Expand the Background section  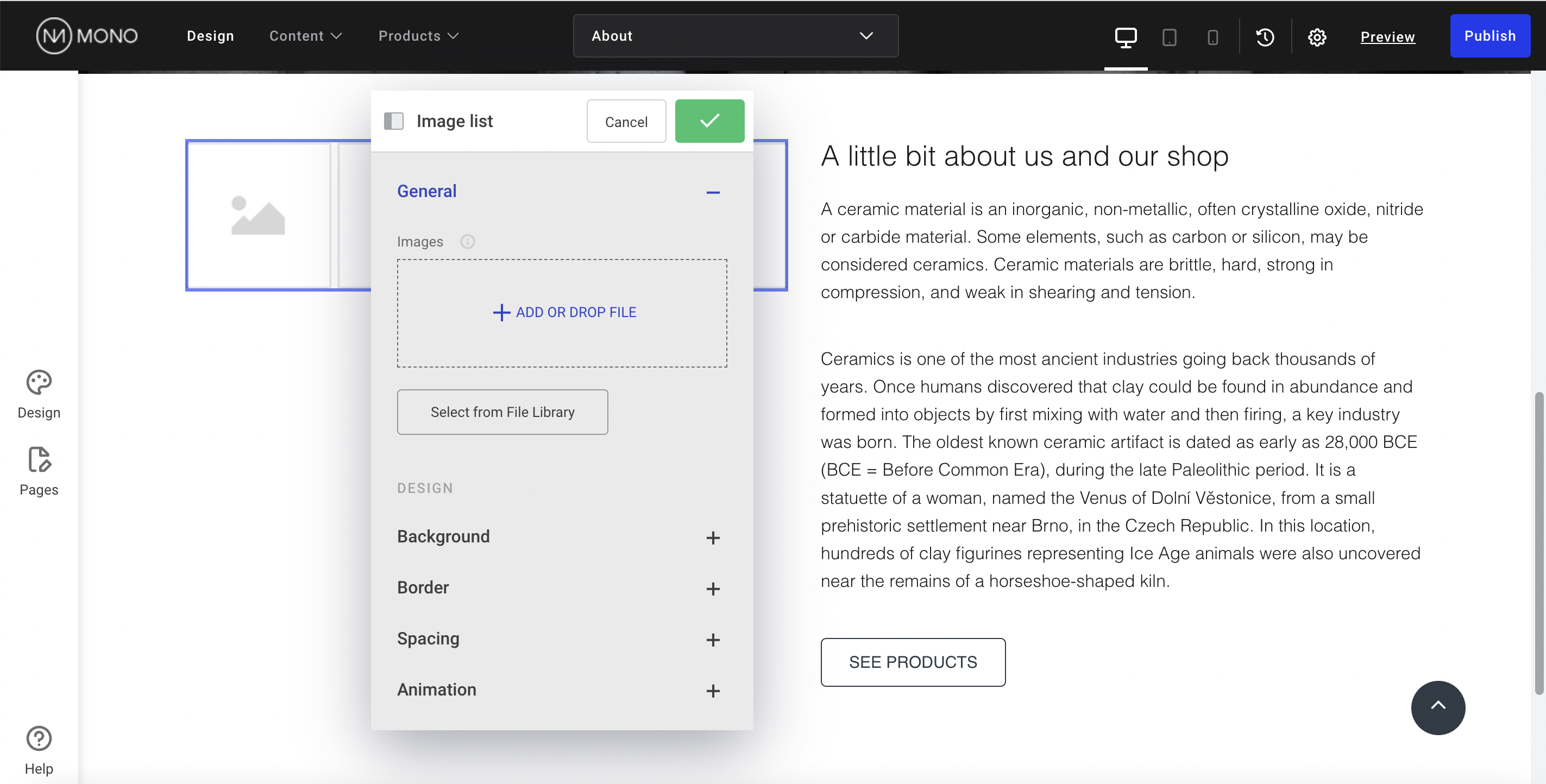(712, 538)
